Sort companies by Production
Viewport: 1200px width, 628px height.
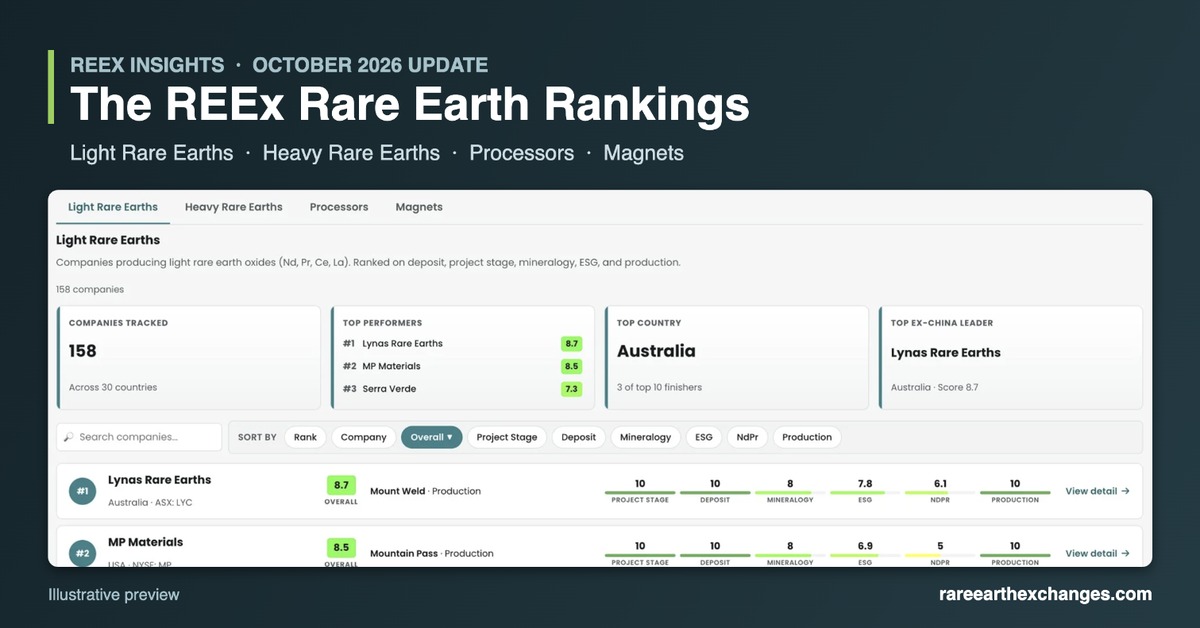(807, 437)
